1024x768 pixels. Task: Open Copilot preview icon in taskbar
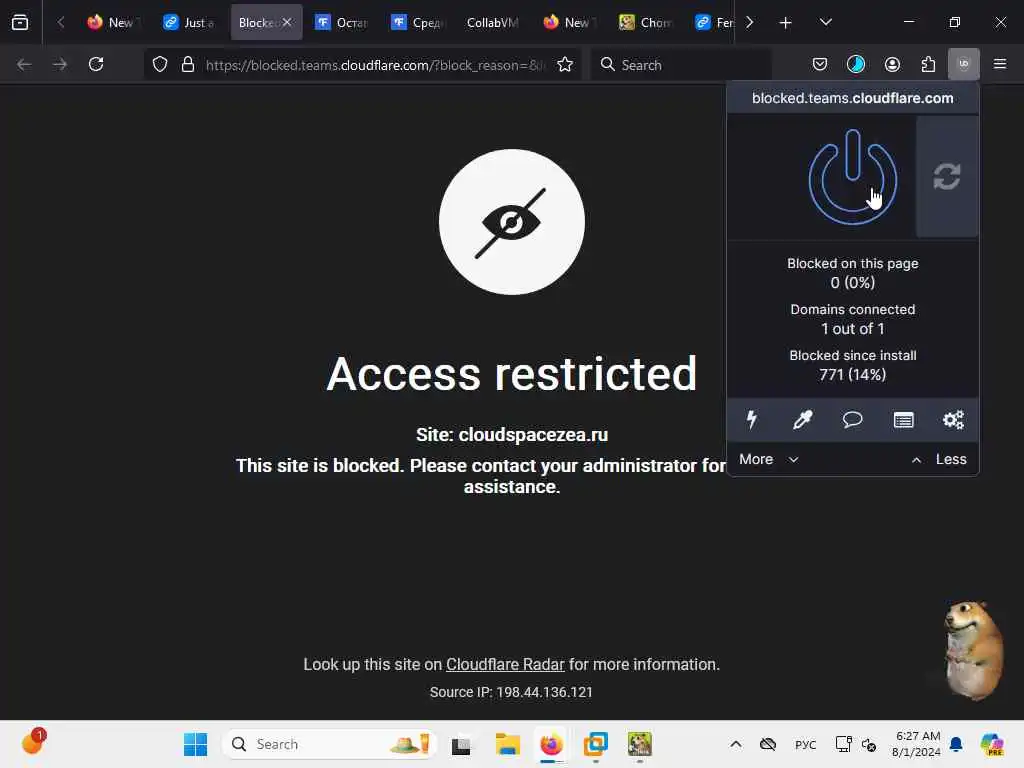click(992, 744)
